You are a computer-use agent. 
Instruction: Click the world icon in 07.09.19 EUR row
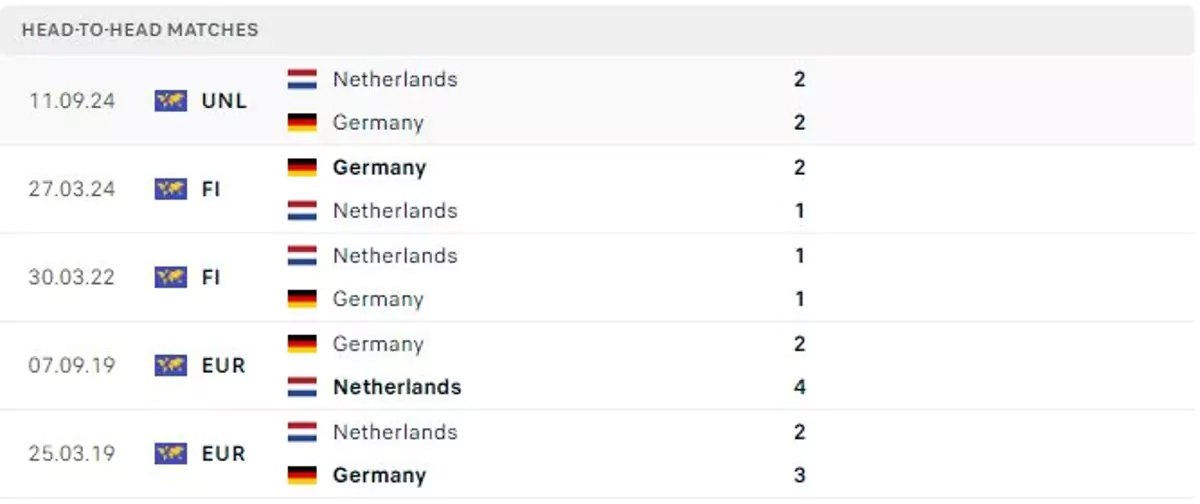(x=170, y=365)
